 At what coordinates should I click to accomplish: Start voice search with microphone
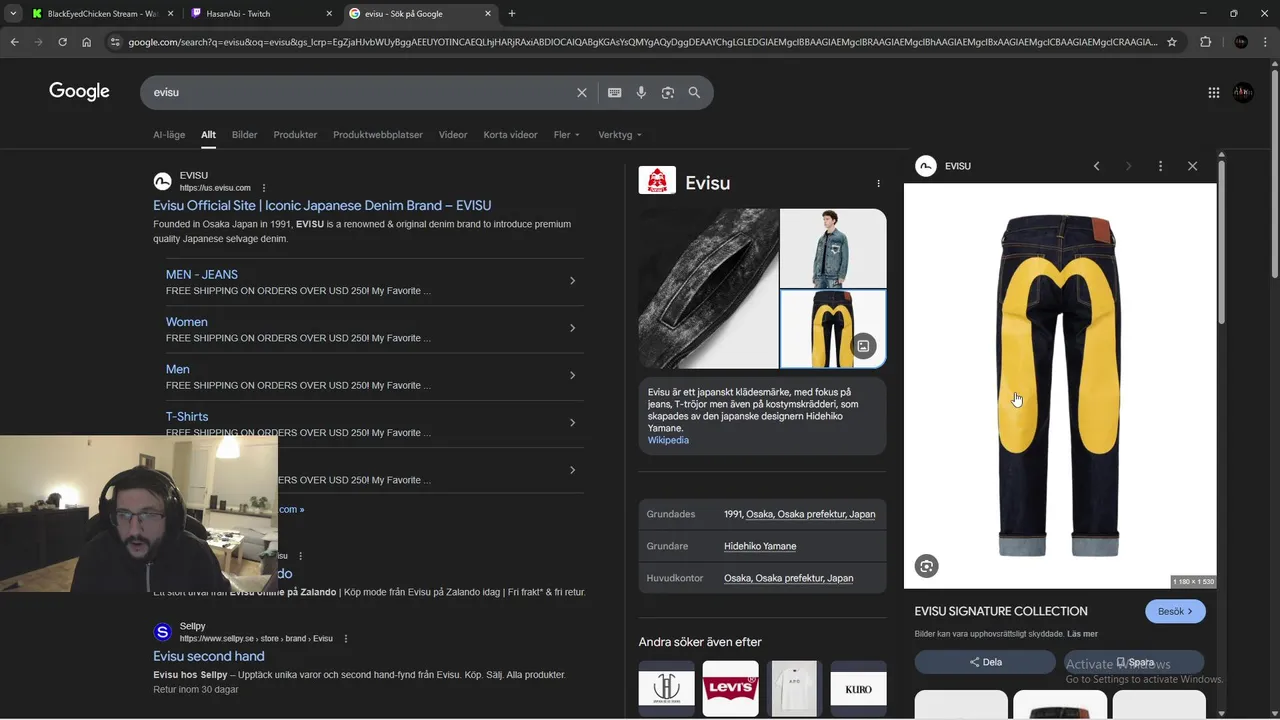pyautogui.click(x=641, y=92)
